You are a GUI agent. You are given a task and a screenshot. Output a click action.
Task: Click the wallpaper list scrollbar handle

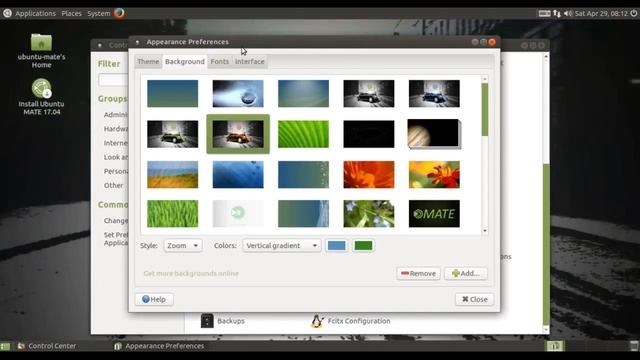coord(485,110)
